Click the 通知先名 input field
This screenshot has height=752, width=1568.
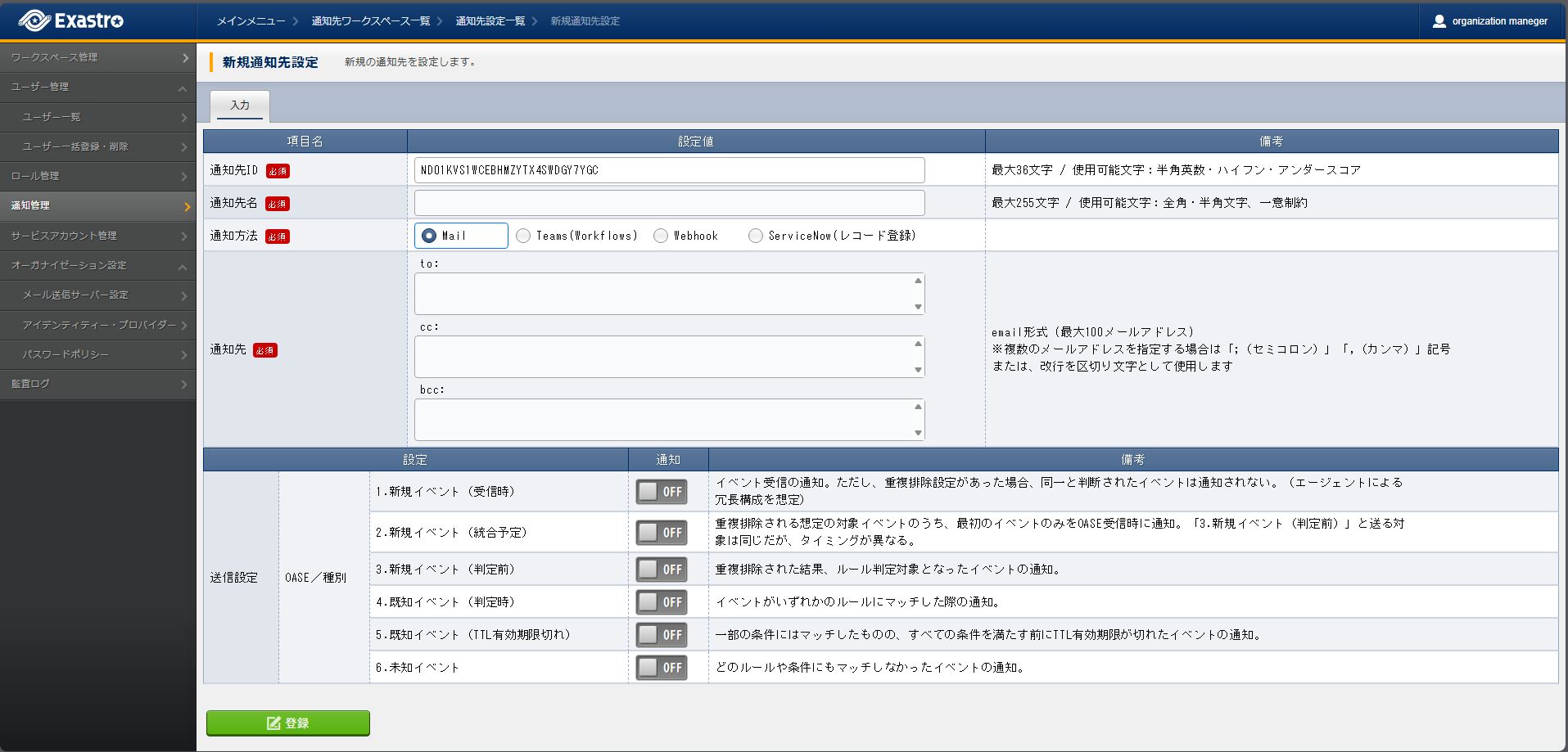point(670,203)
